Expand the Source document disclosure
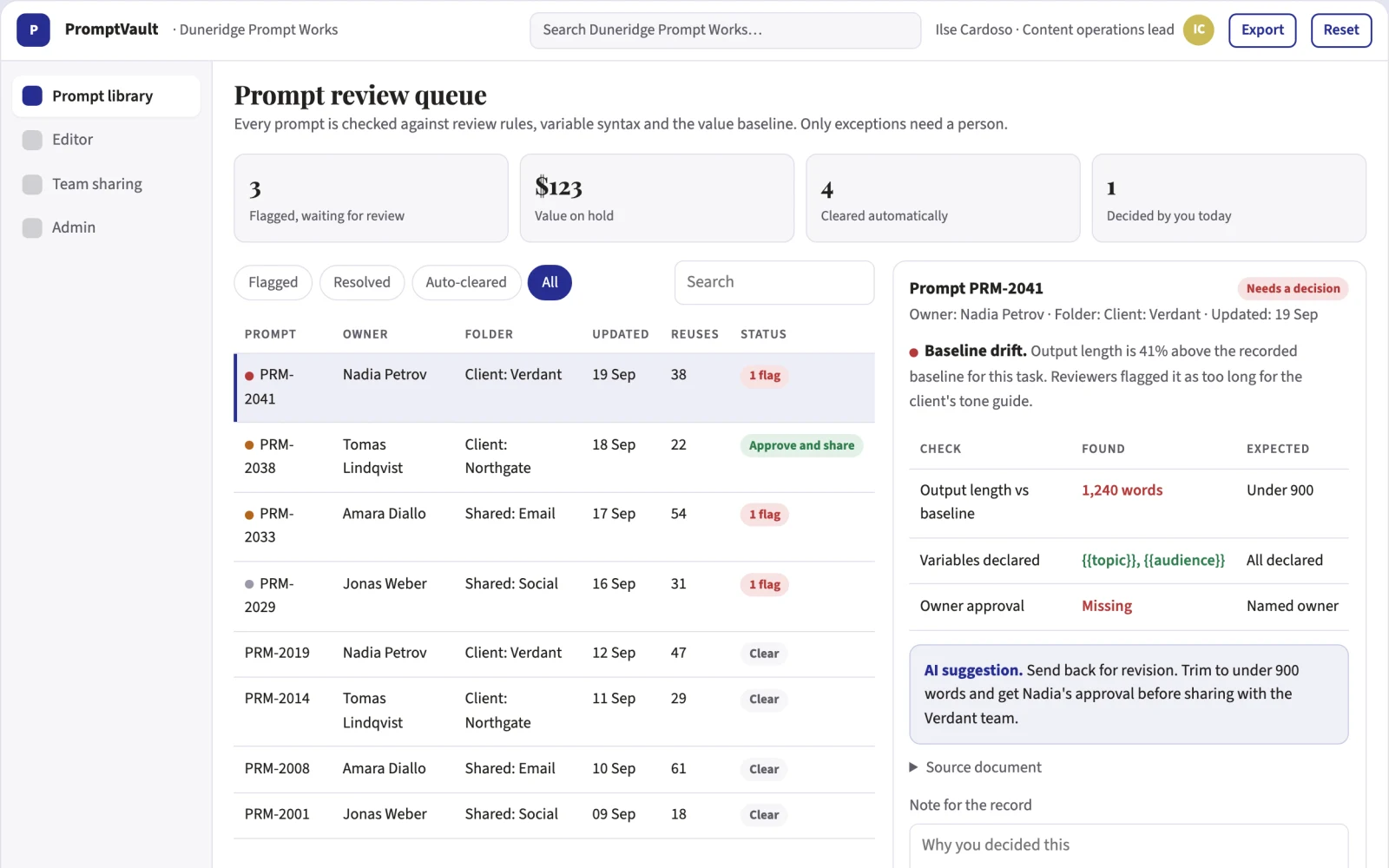This screenshot has height=868, width=1389. [x=975, y=767]
